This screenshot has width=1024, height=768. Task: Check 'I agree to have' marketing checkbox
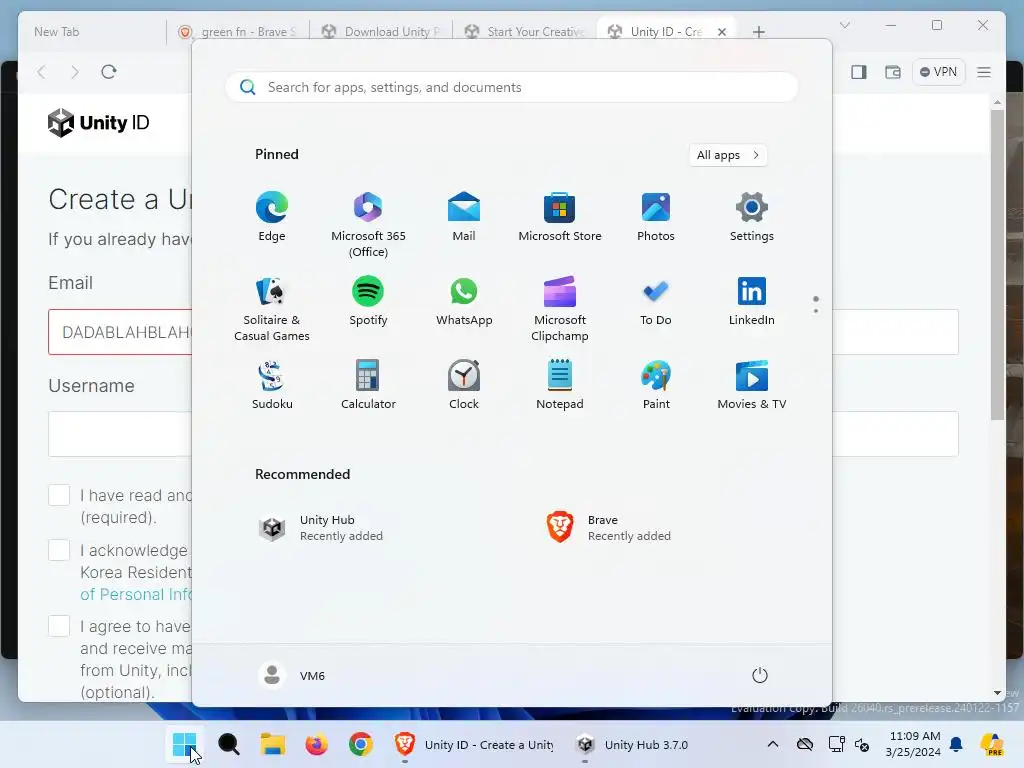(x=59, y=626)
